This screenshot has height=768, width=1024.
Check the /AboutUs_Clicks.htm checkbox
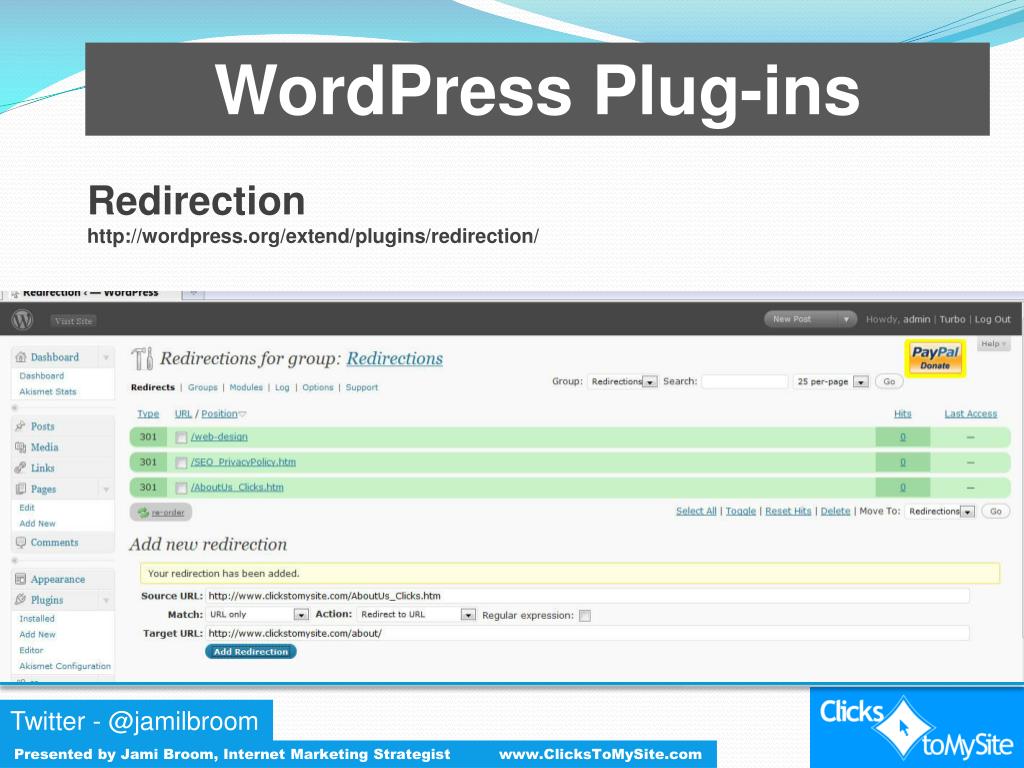tap(182, 488)
